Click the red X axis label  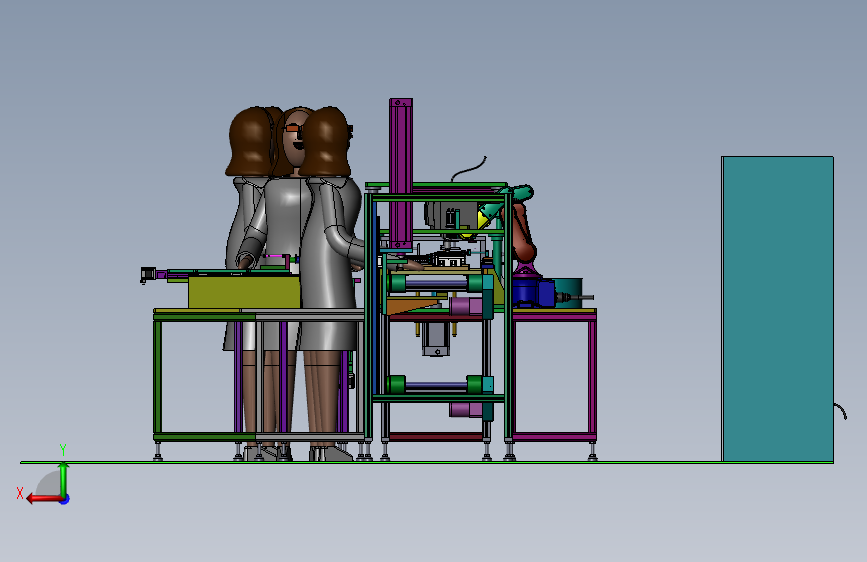20,493
